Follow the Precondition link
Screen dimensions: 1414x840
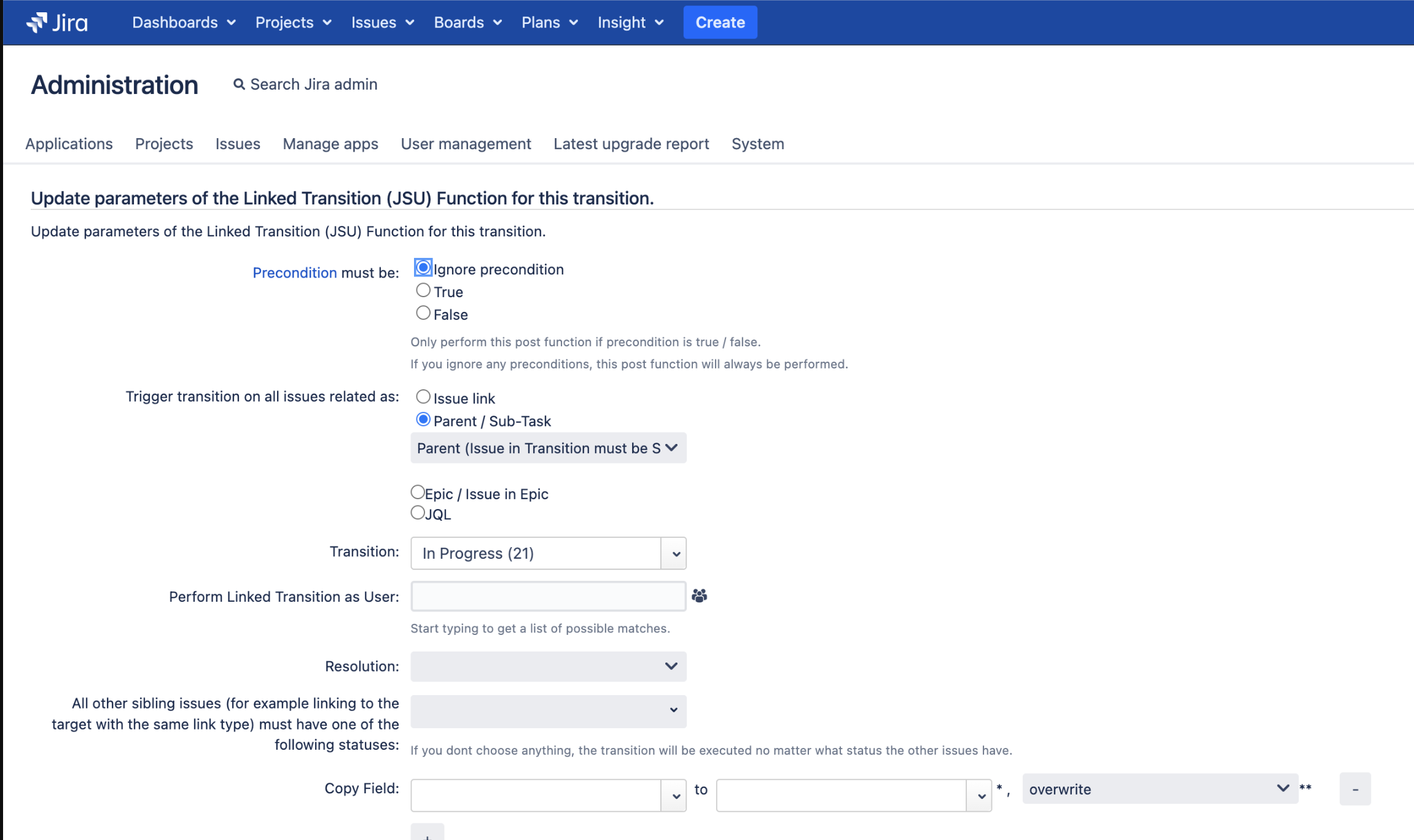click(x=295, y=273)
